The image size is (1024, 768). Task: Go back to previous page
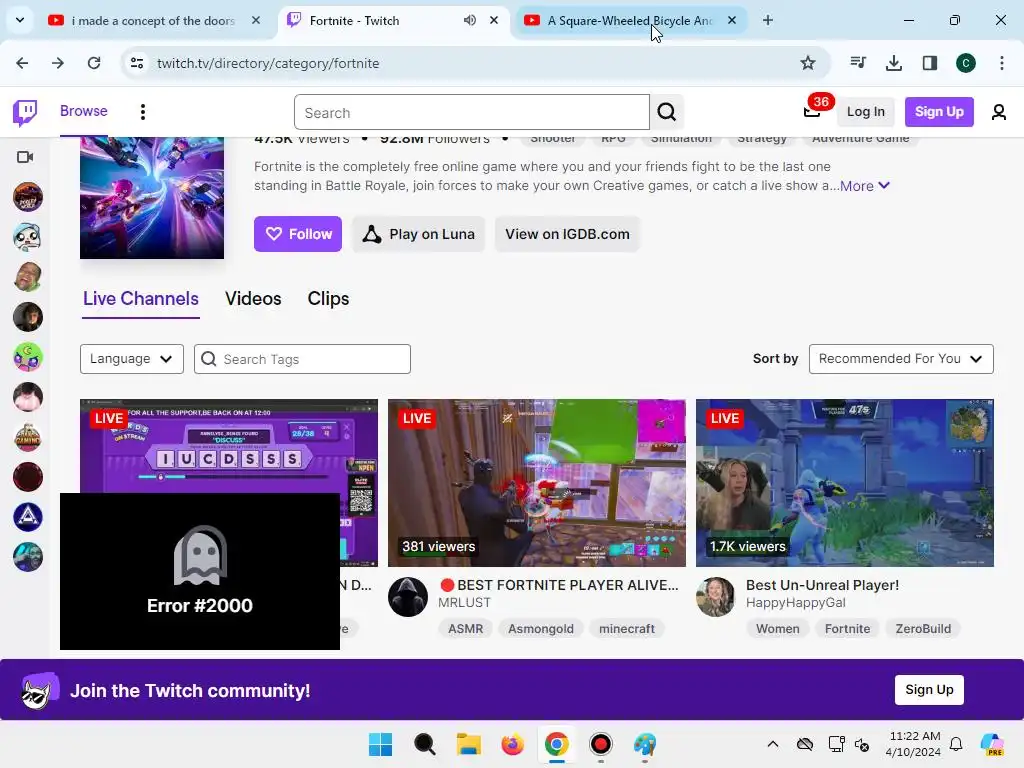click(x=22, y=63)
